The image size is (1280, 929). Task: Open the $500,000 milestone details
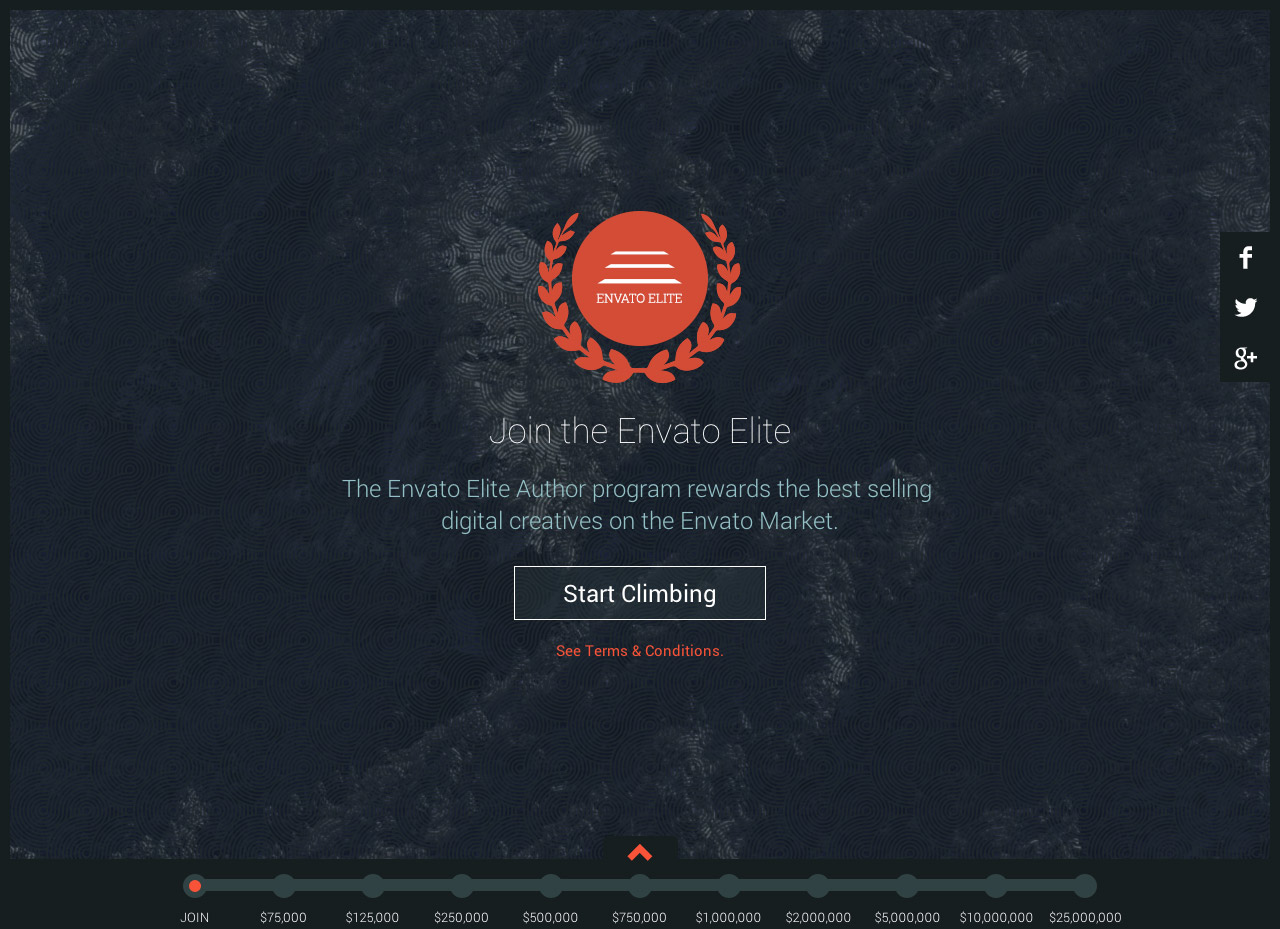point(550,884)
